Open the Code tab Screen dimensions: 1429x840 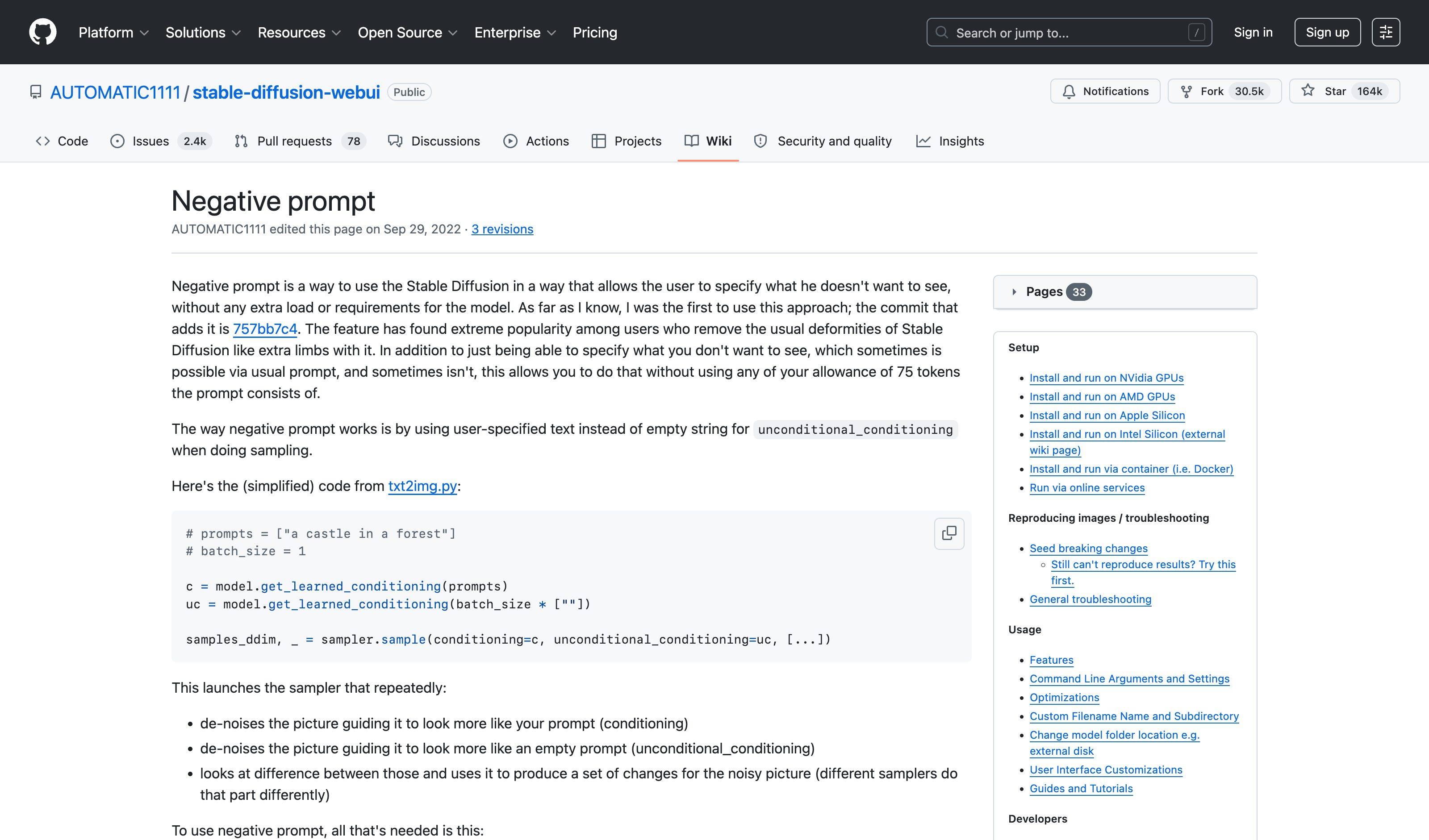pyautogui.click(x=62, y=141)
